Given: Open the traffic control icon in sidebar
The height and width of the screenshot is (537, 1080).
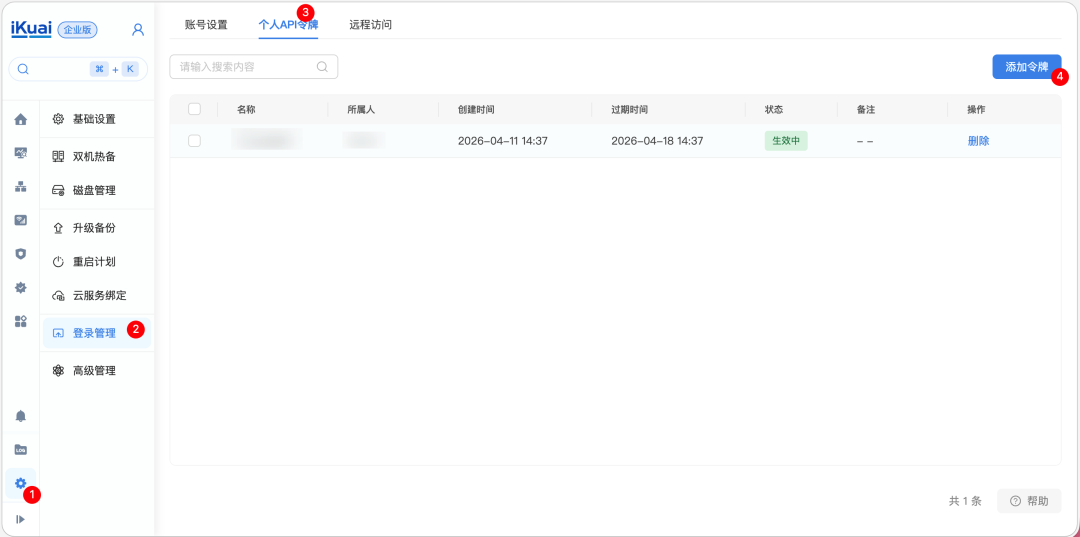Looking at the screenshot, I should 21,220.
